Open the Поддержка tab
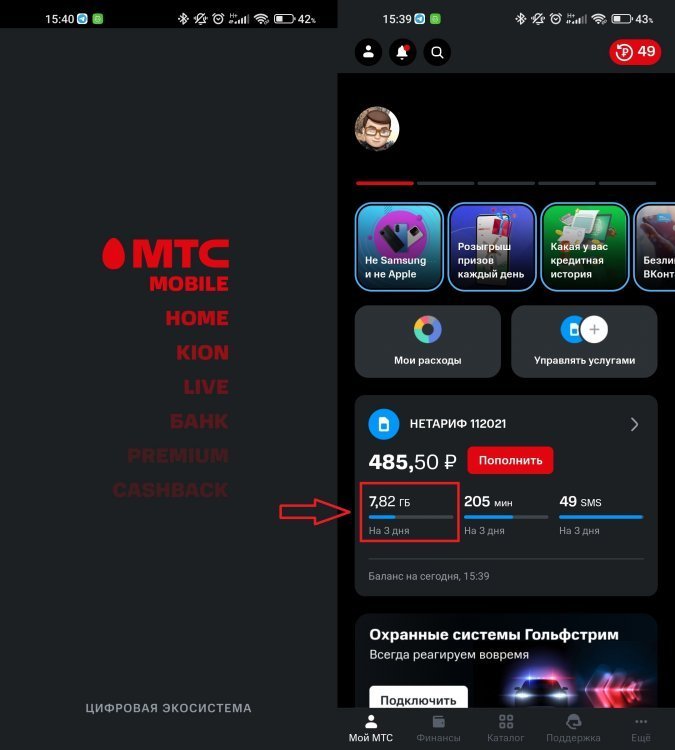Viewport: 675px width, 750px height. coord(573,728)
